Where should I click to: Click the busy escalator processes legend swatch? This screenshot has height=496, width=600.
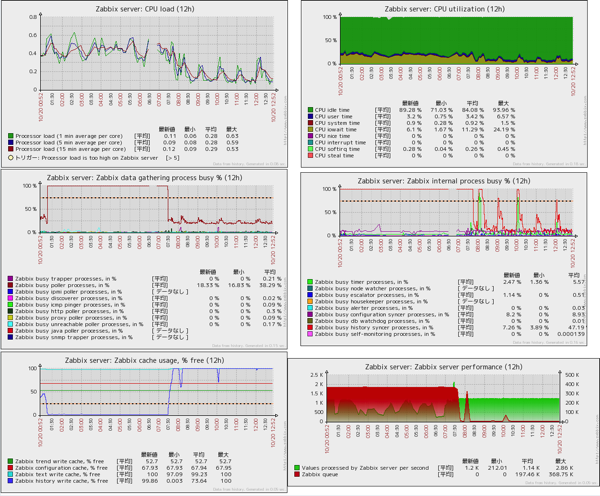[x=310, y=295]
